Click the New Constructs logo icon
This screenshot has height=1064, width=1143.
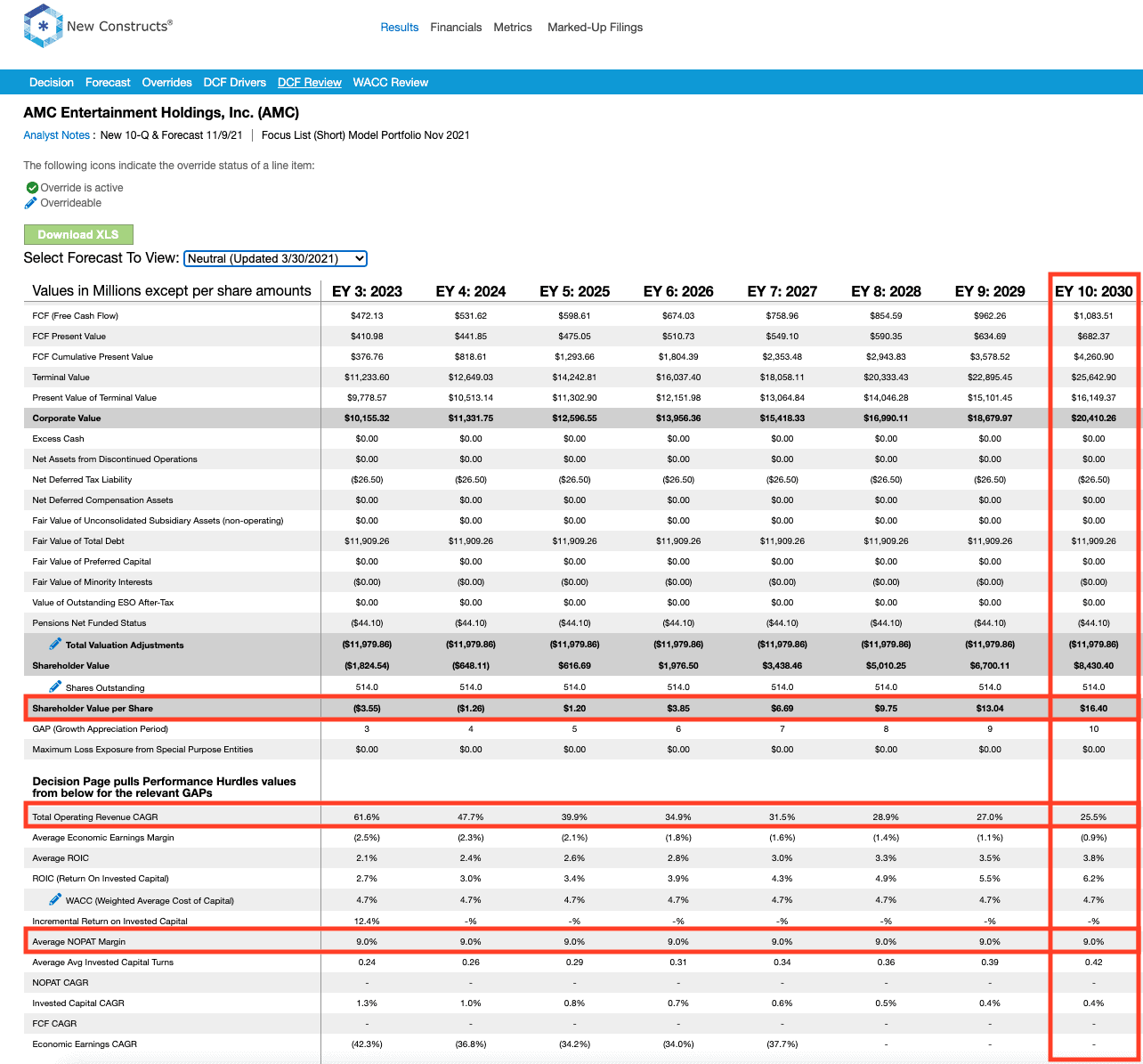point(43,26)
